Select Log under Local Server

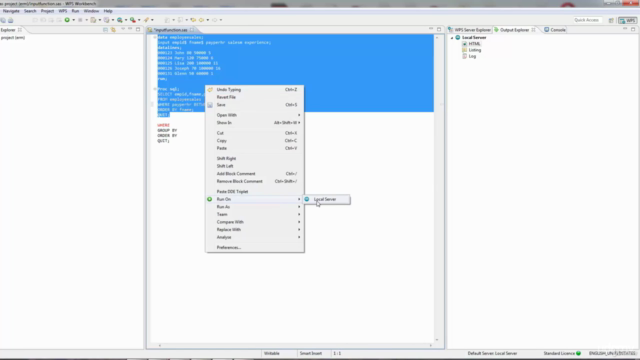472,56
